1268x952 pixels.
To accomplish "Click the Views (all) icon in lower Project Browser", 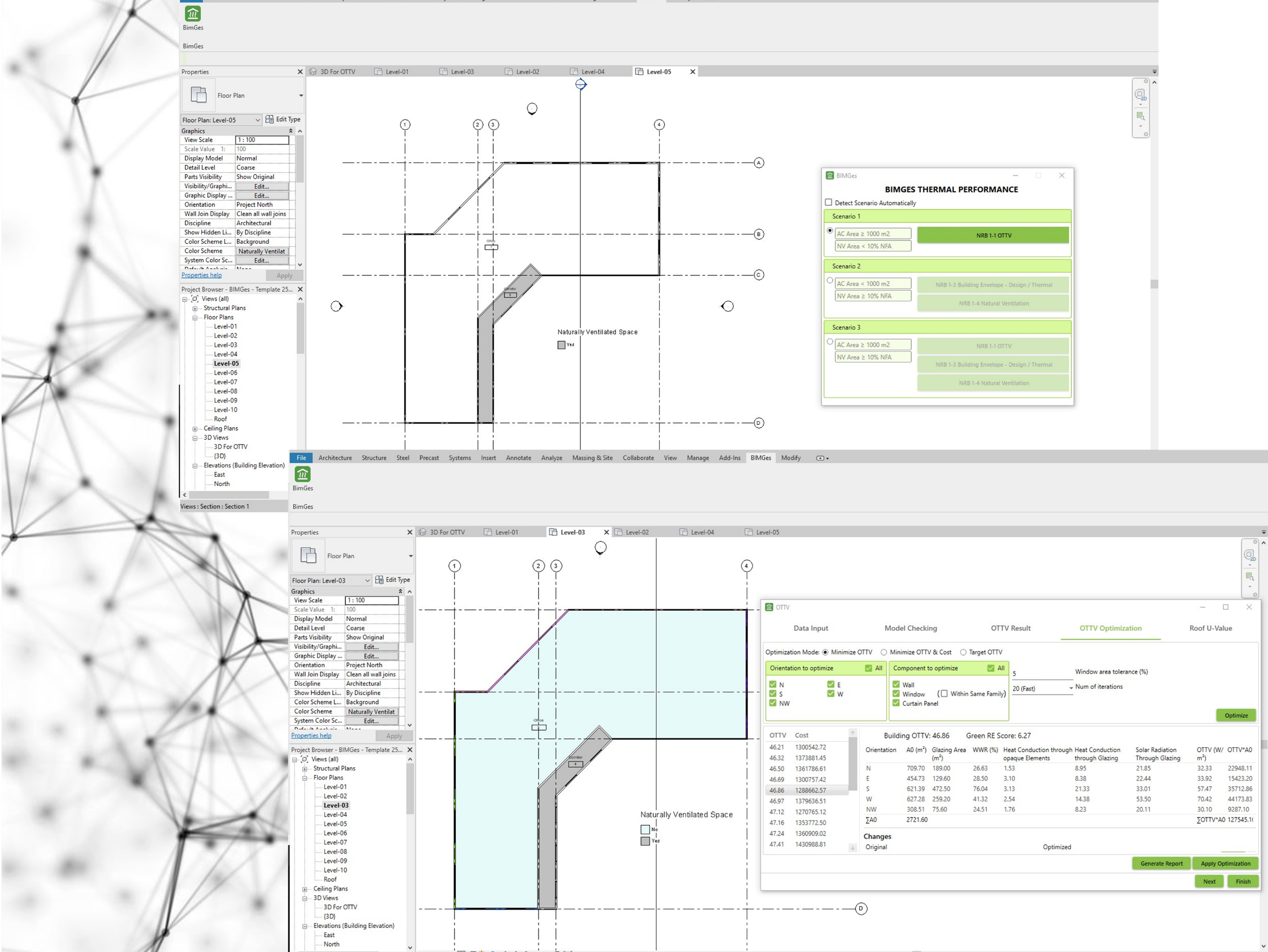I will pos(305,759).
